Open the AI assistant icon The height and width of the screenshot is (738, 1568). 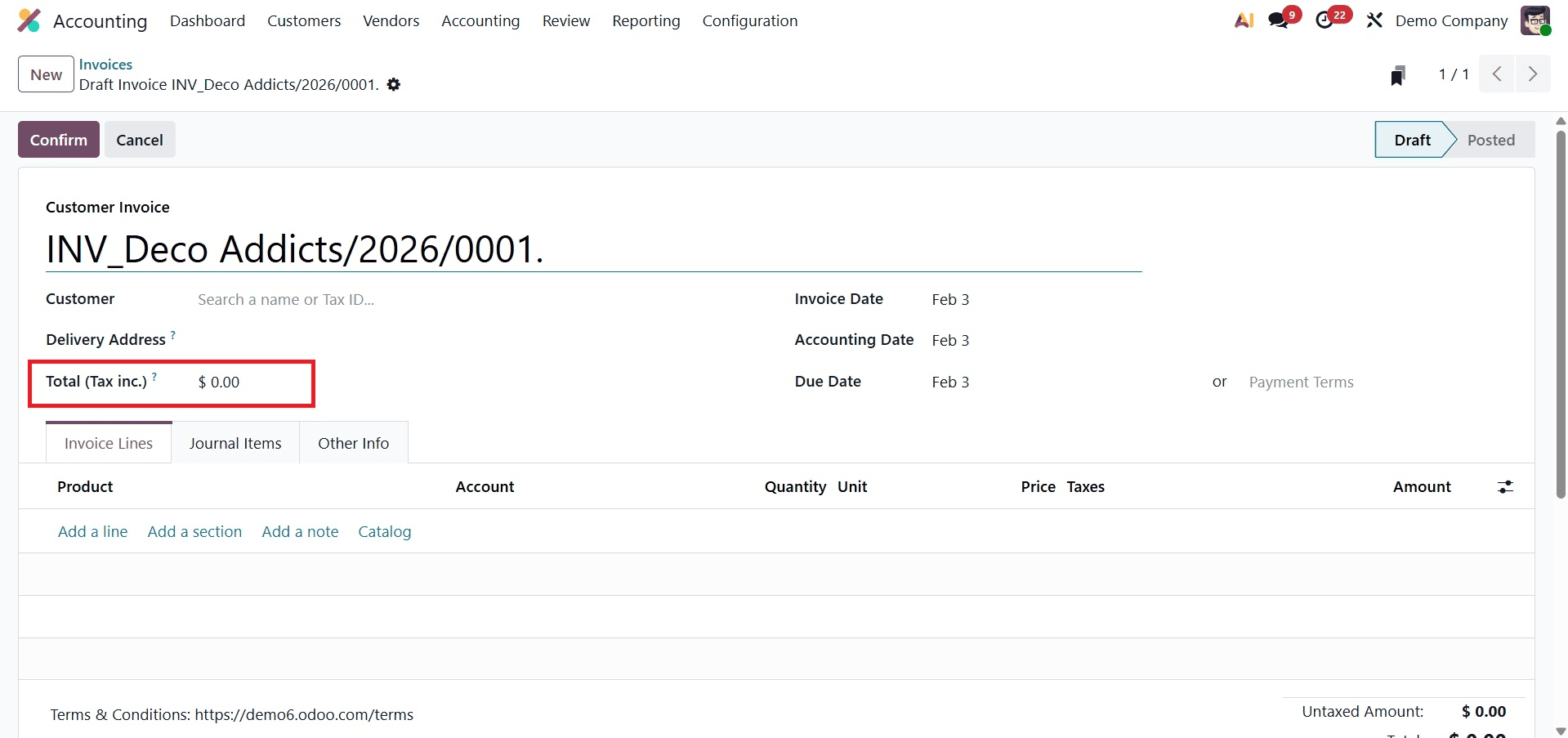coord(1244,20)
